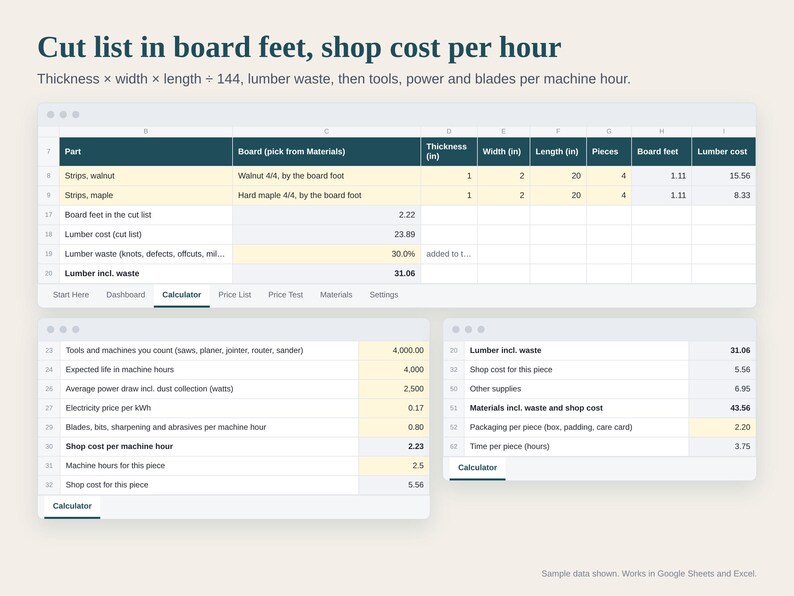794x596 pixels.
Task: Click the maple row pieces value 4
Action: (x=609, y=195)
